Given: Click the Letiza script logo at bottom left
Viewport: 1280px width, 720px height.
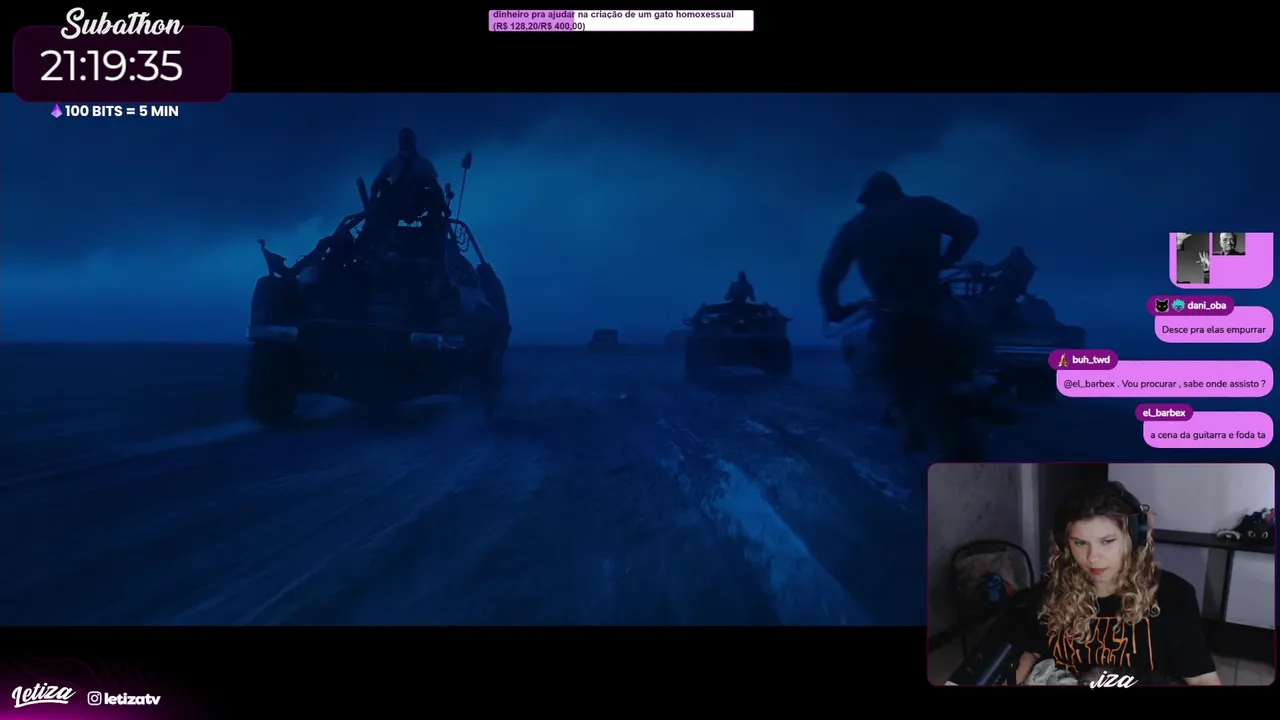Looking at the screenshot, I should [43, 694].
